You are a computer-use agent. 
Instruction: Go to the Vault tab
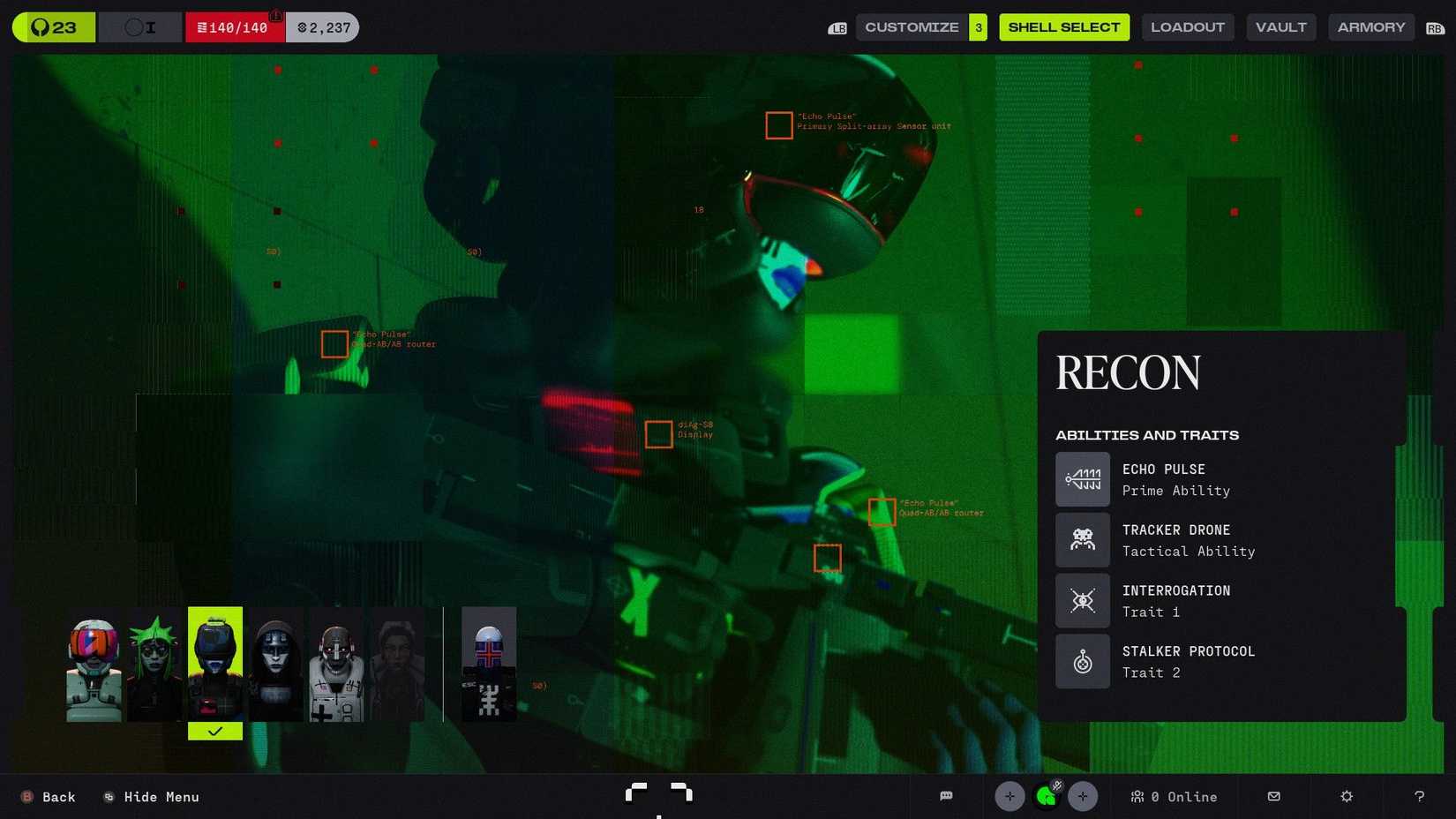(x=1280, y=27)
